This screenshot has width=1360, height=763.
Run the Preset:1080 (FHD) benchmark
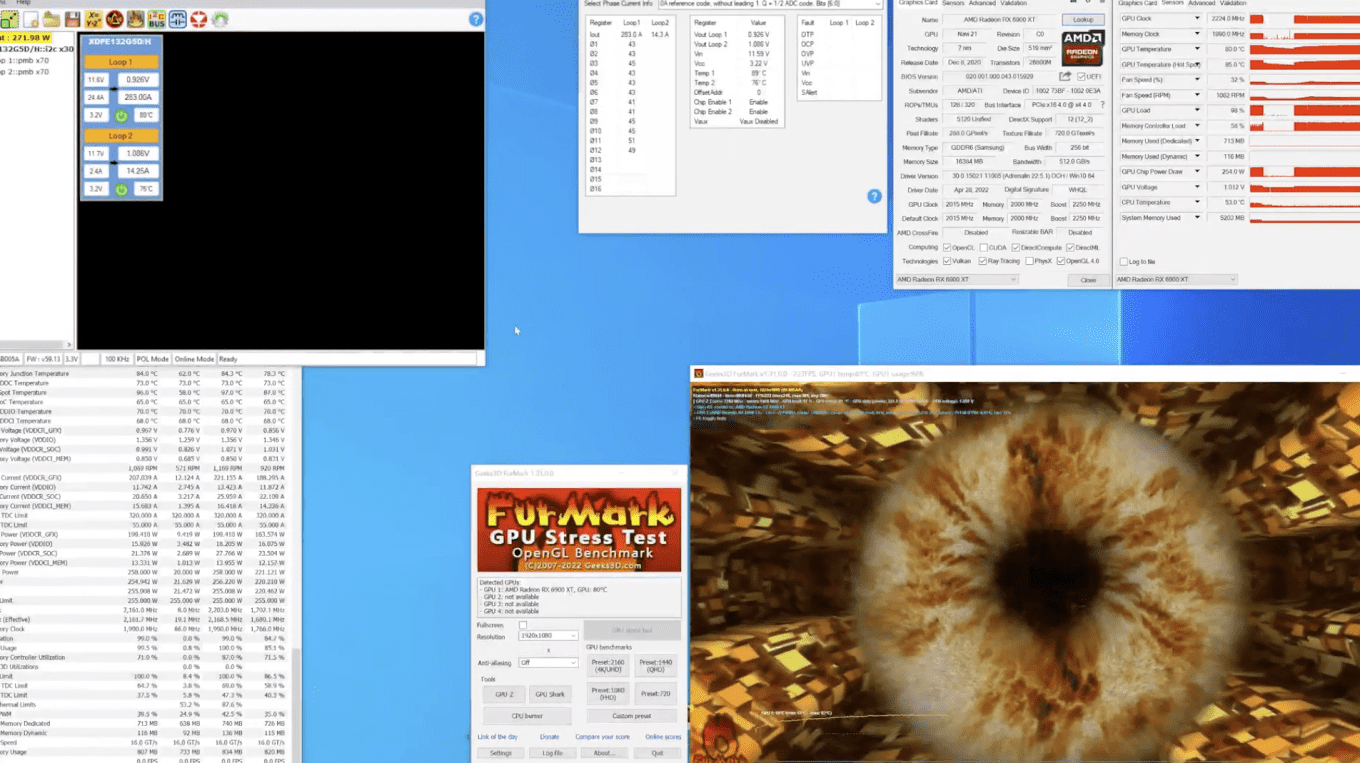(x=608, y=693)
